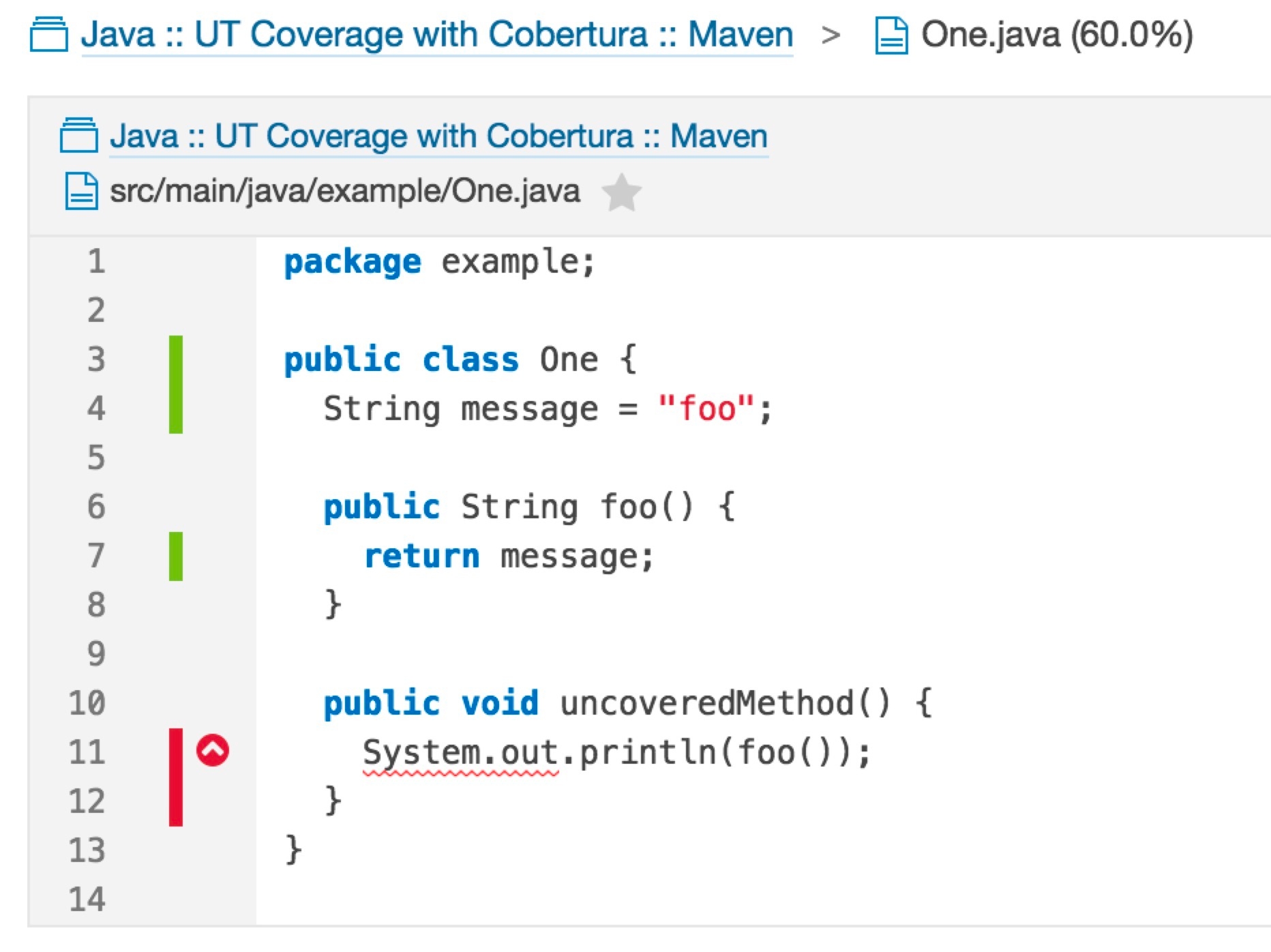This screenshot has height=952, width=1271.
Task: Open the top breadcrumb project link
Action: point(436,35)
